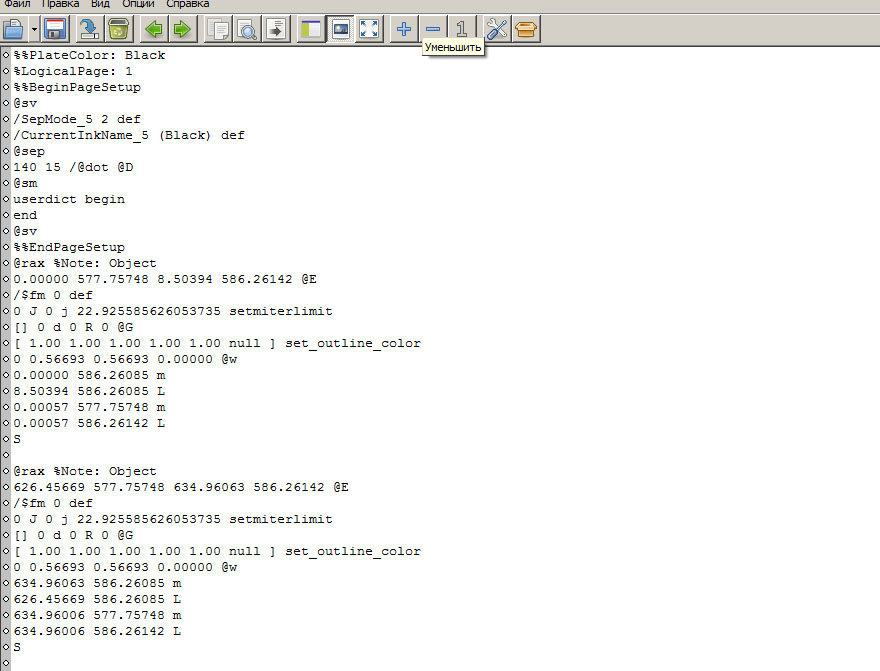
Task: Go to next file with right green arrow
Action: pyautogui.click(x=182, y=29)
